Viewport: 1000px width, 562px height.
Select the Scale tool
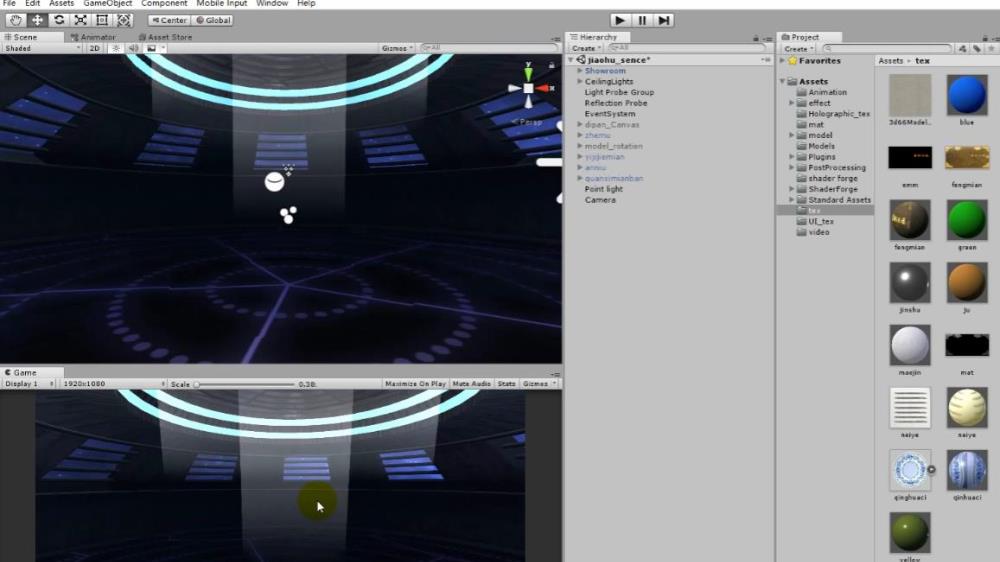80,20
